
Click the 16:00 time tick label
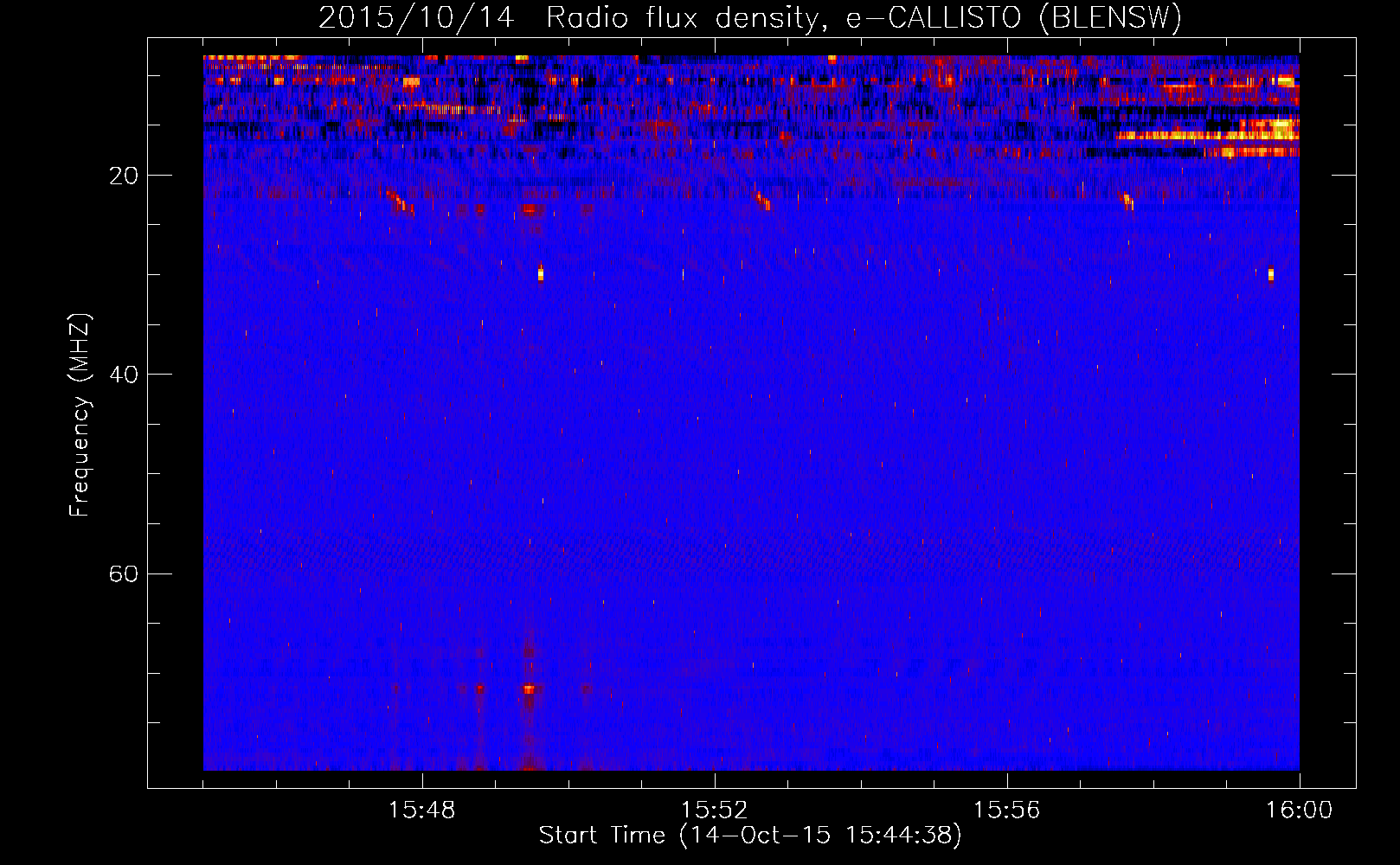point(1300,811)
